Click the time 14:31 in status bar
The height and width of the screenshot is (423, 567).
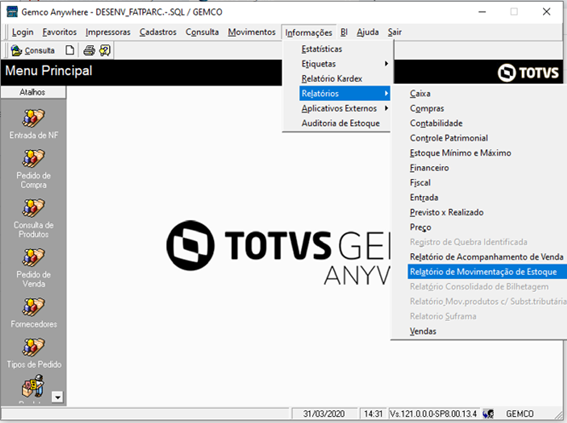[373, 414]
